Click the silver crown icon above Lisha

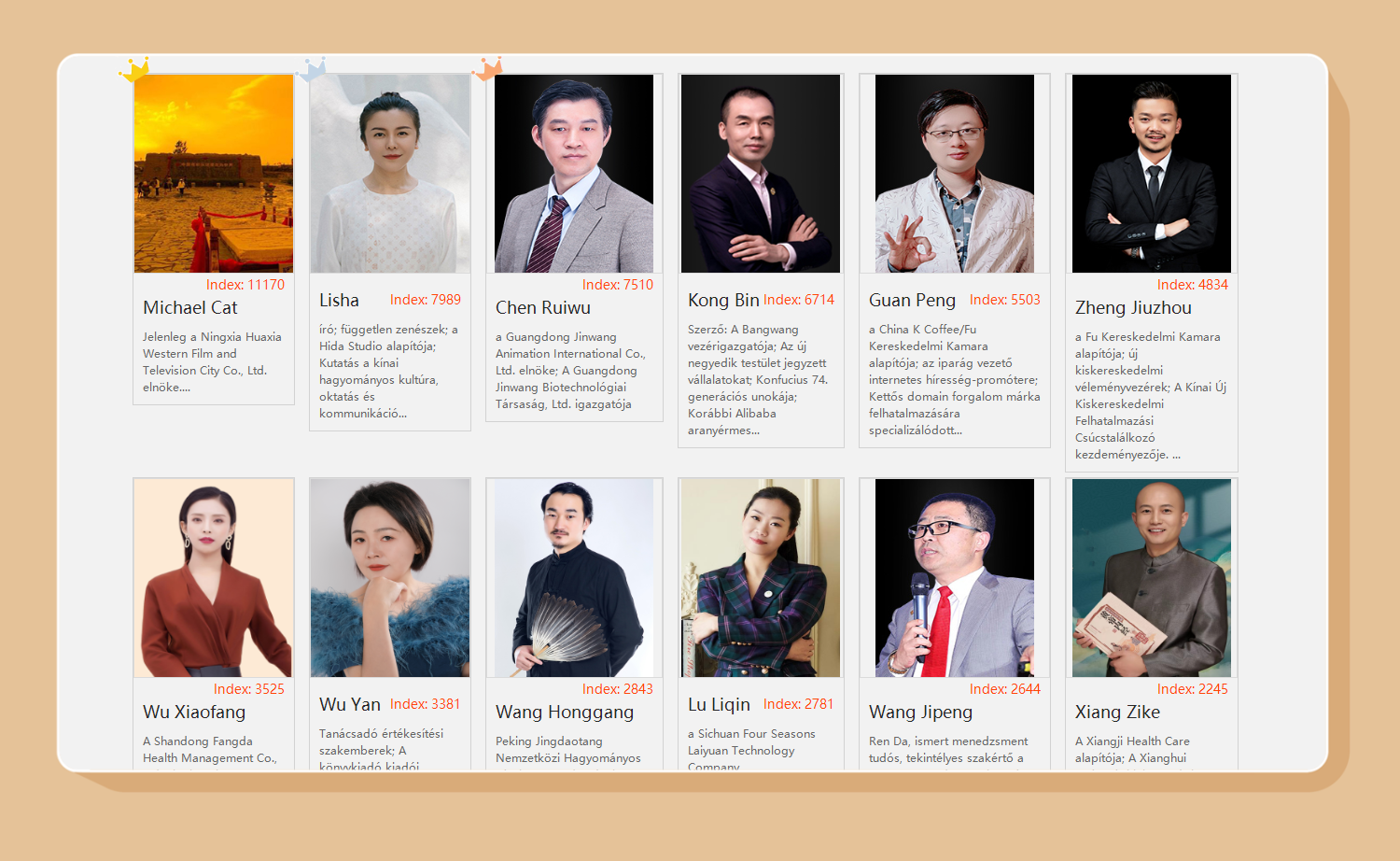pos(312,69)
